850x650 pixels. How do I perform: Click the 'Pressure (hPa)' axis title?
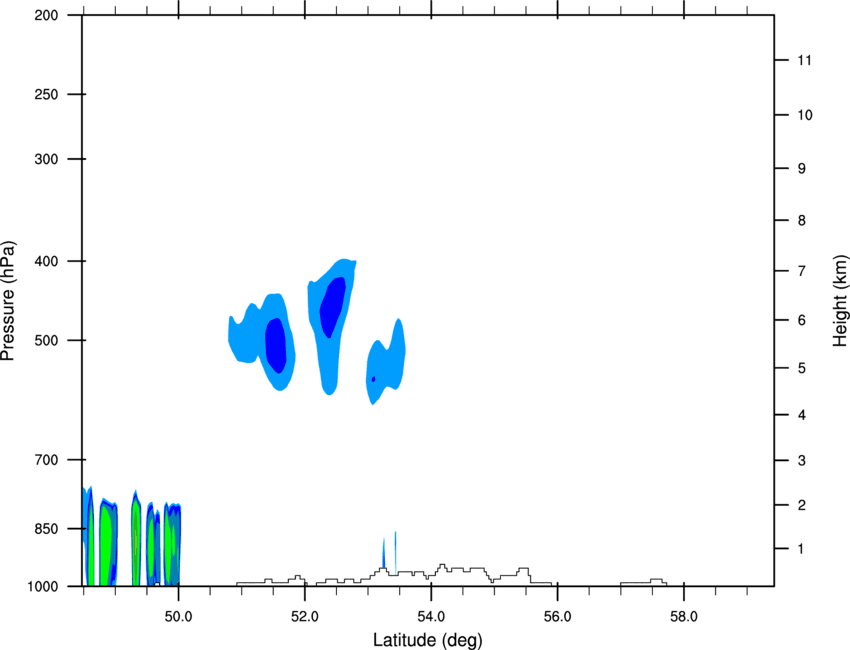click(8, 301)
